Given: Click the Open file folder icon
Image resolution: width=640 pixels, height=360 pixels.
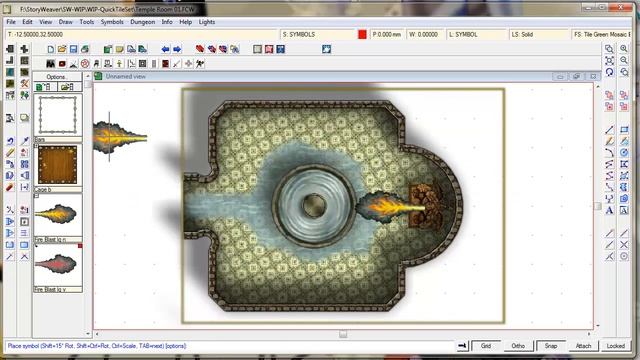Looking at the screenshot, I should pos(62,49).
